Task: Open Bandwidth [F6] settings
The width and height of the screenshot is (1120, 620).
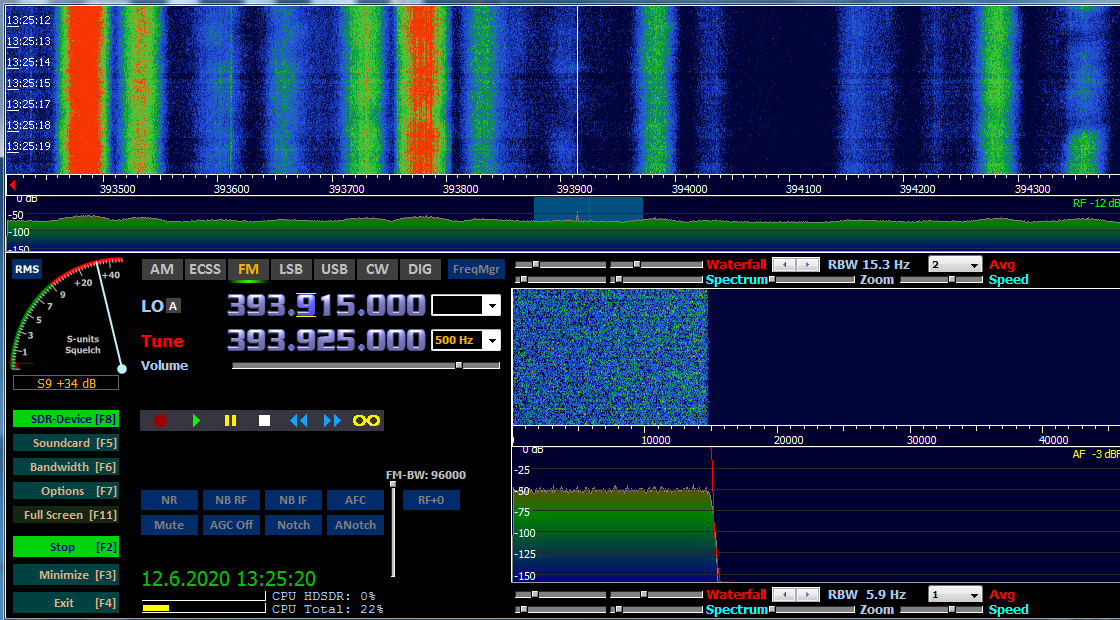Action: click(x=66, y=467)
